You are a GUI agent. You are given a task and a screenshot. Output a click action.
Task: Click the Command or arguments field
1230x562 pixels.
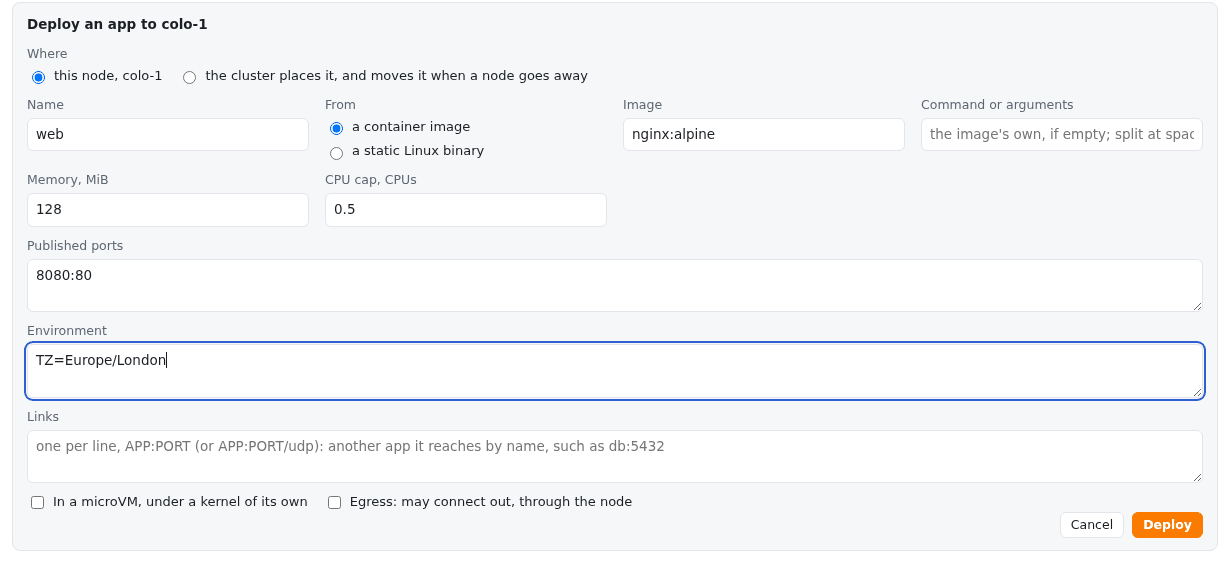click(1062, 134)
